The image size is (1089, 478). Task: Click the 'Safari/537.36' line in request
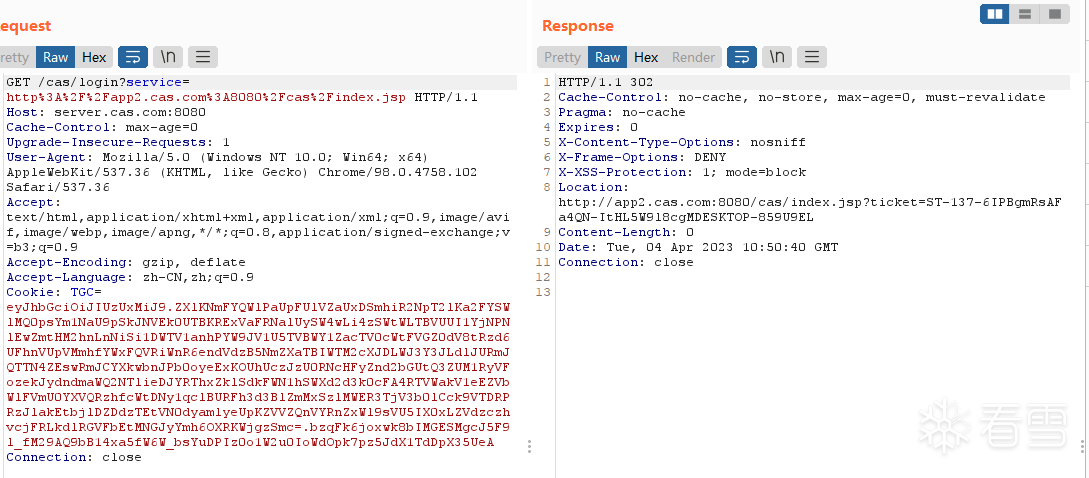pos(58,187)
